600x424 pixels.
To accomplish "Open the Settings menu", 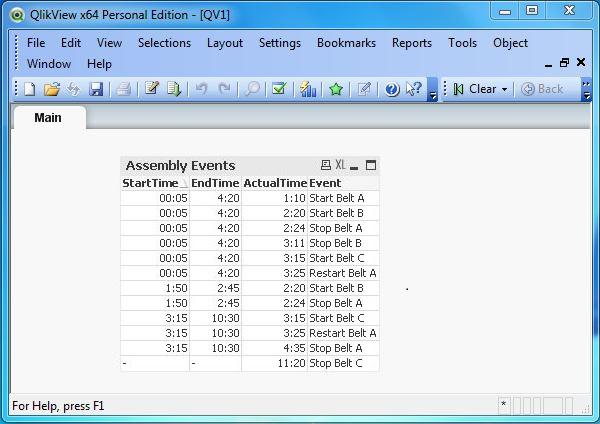I will 280,43.
